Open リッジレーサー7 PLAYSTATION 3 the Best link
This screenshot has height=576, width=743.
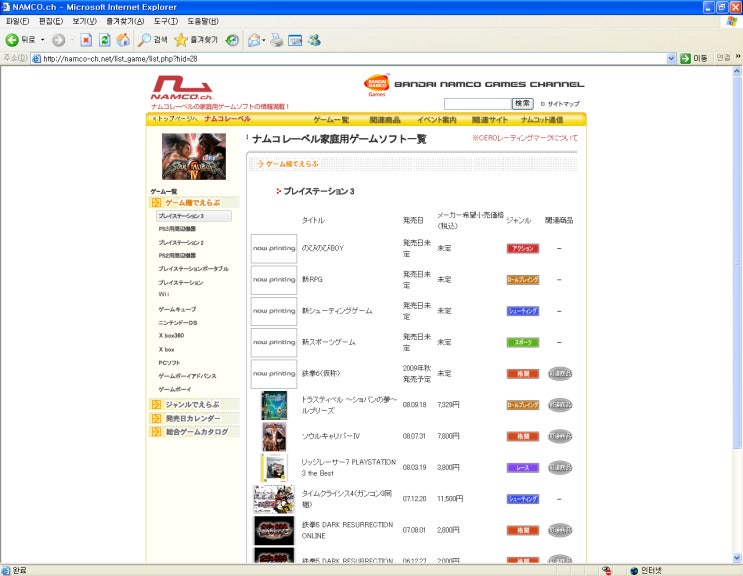coord(349,468)
